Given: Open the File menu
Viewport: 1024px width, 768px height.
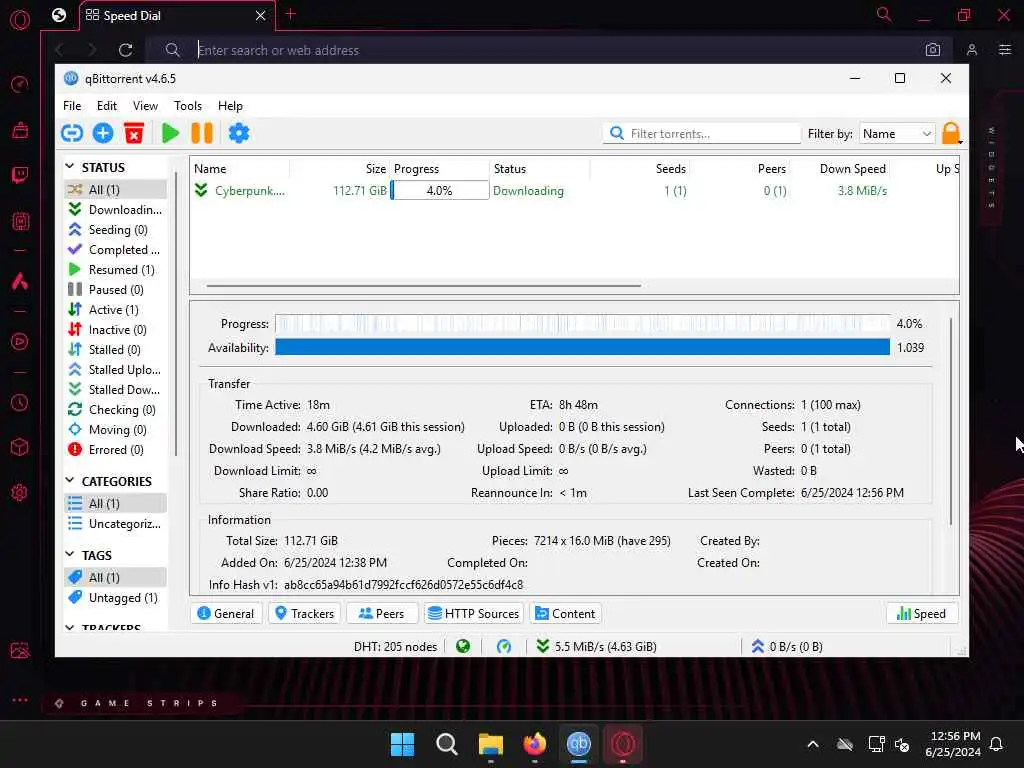Looking at the screenshot, I should pos(72,106).
